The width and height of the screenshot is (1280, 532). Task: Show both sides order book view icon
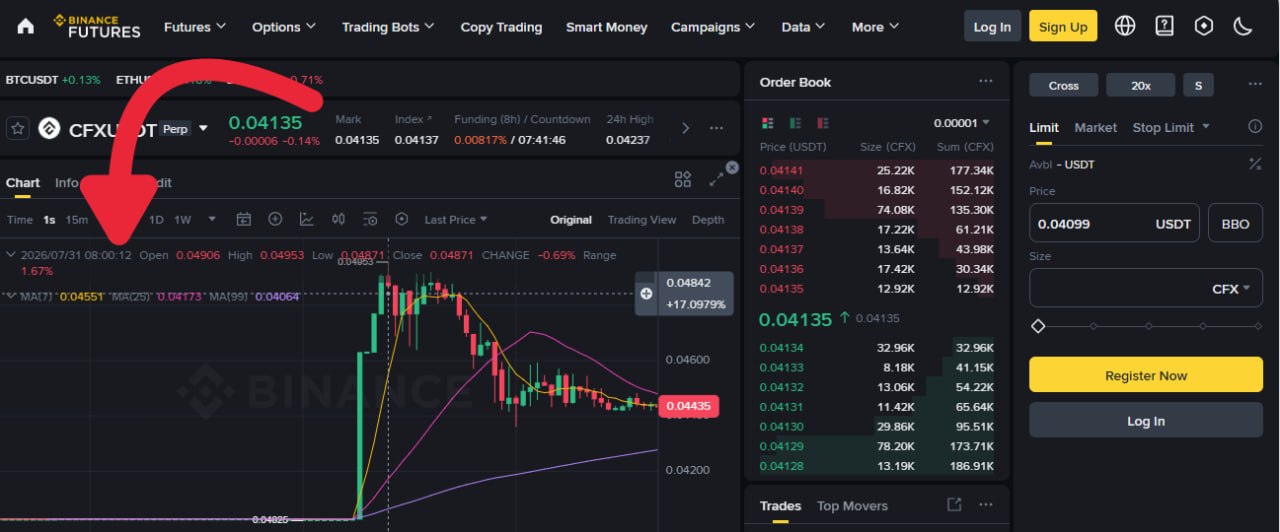(x=768, y=123)
